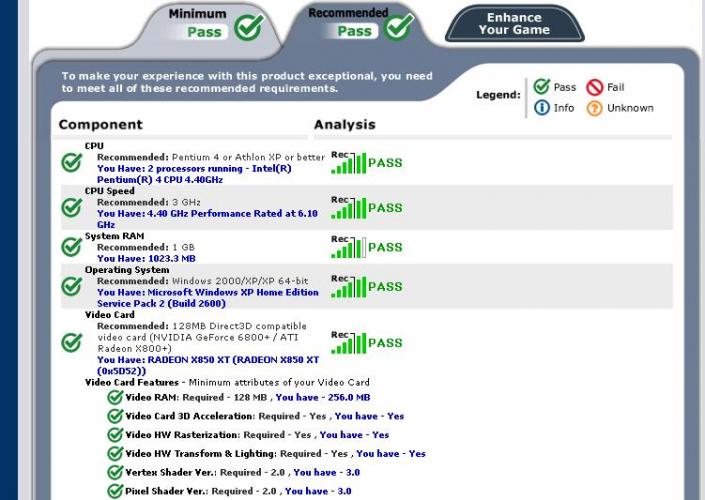The image size is (705, 500).
Task: Click the 'You have - 256.0 MB' value
Action: (323, 397)
